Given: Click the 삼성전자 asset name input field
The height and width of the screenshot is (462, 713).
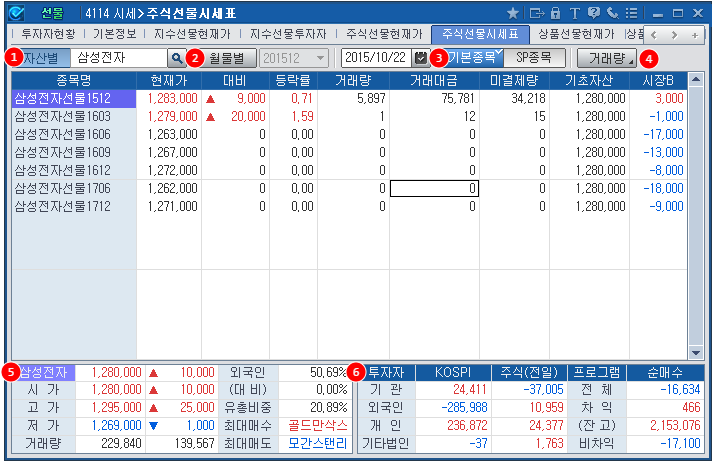Looking at the screenshot, I should 119,58.
